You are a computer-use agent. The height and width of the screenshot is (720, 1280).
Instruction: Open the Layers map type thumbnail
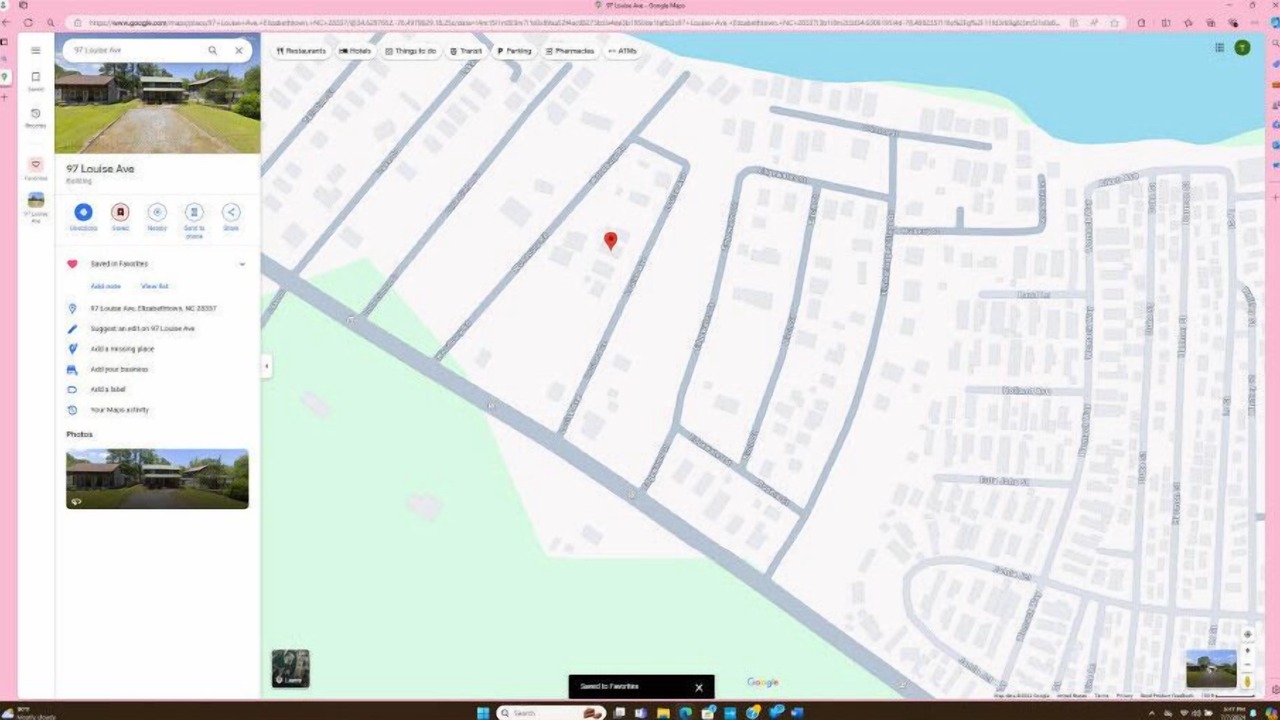click(x=290, y=668)
